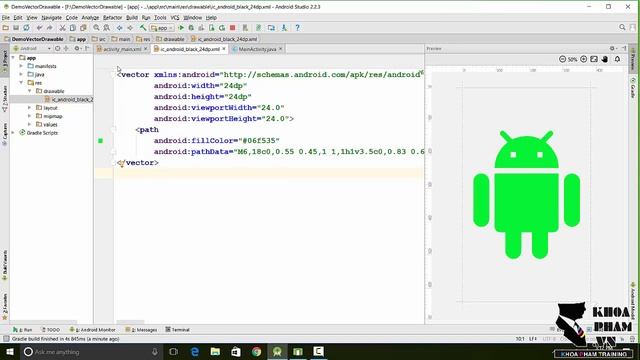Open the Build menu
The width and height of the screenshot is (640, 360).
click(x=131, y=18)
